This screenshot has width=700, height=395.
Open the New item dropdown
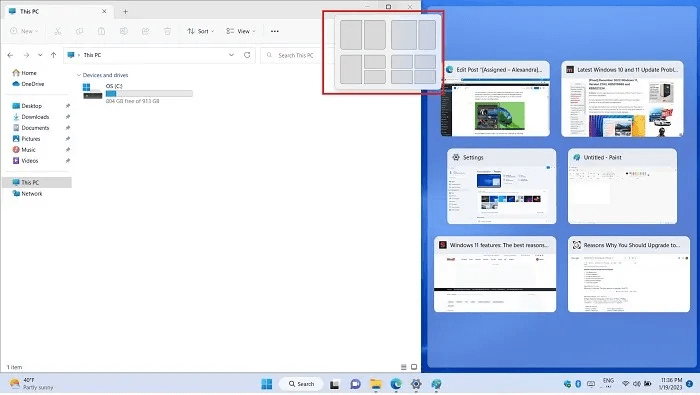[24, 31]
